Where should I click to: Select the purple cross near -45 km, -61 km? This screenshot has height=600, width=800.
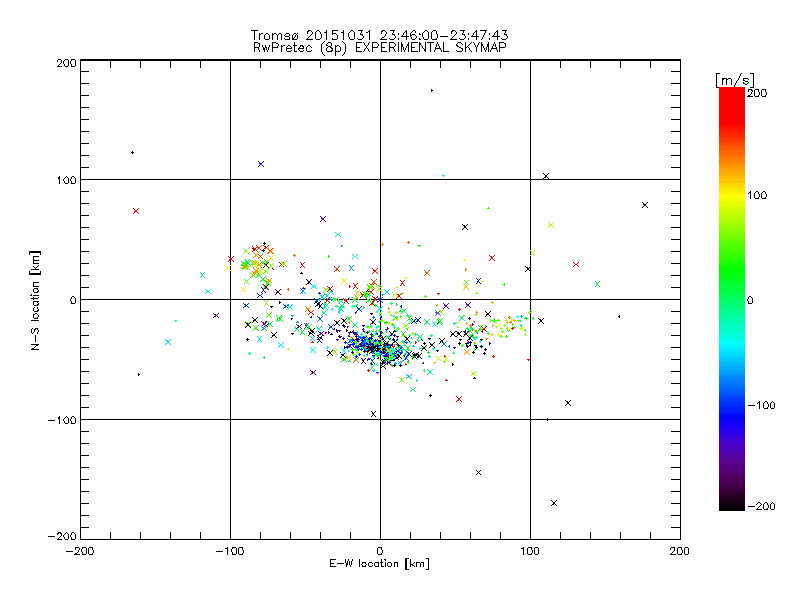313,372
